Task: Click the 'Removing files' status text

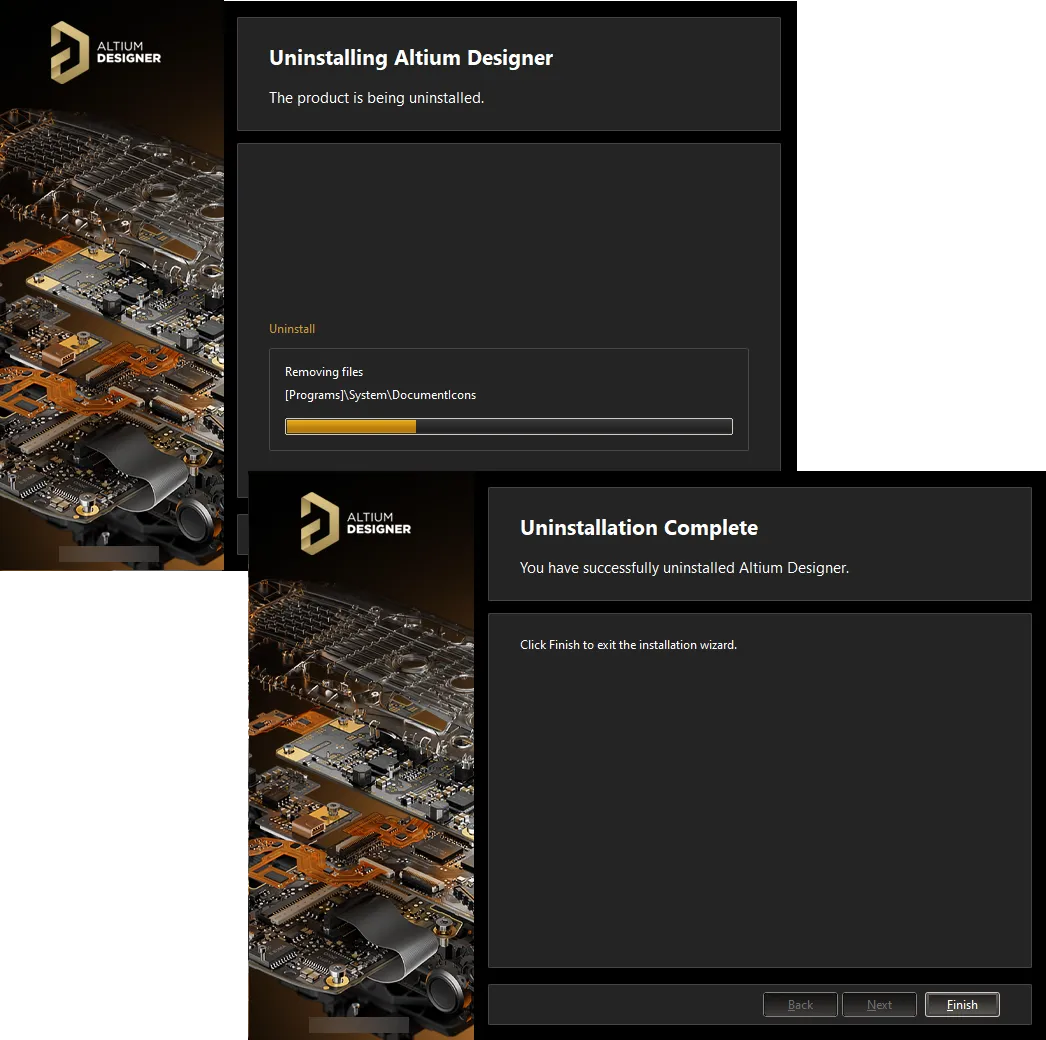Action: click(x=324, y=372)
